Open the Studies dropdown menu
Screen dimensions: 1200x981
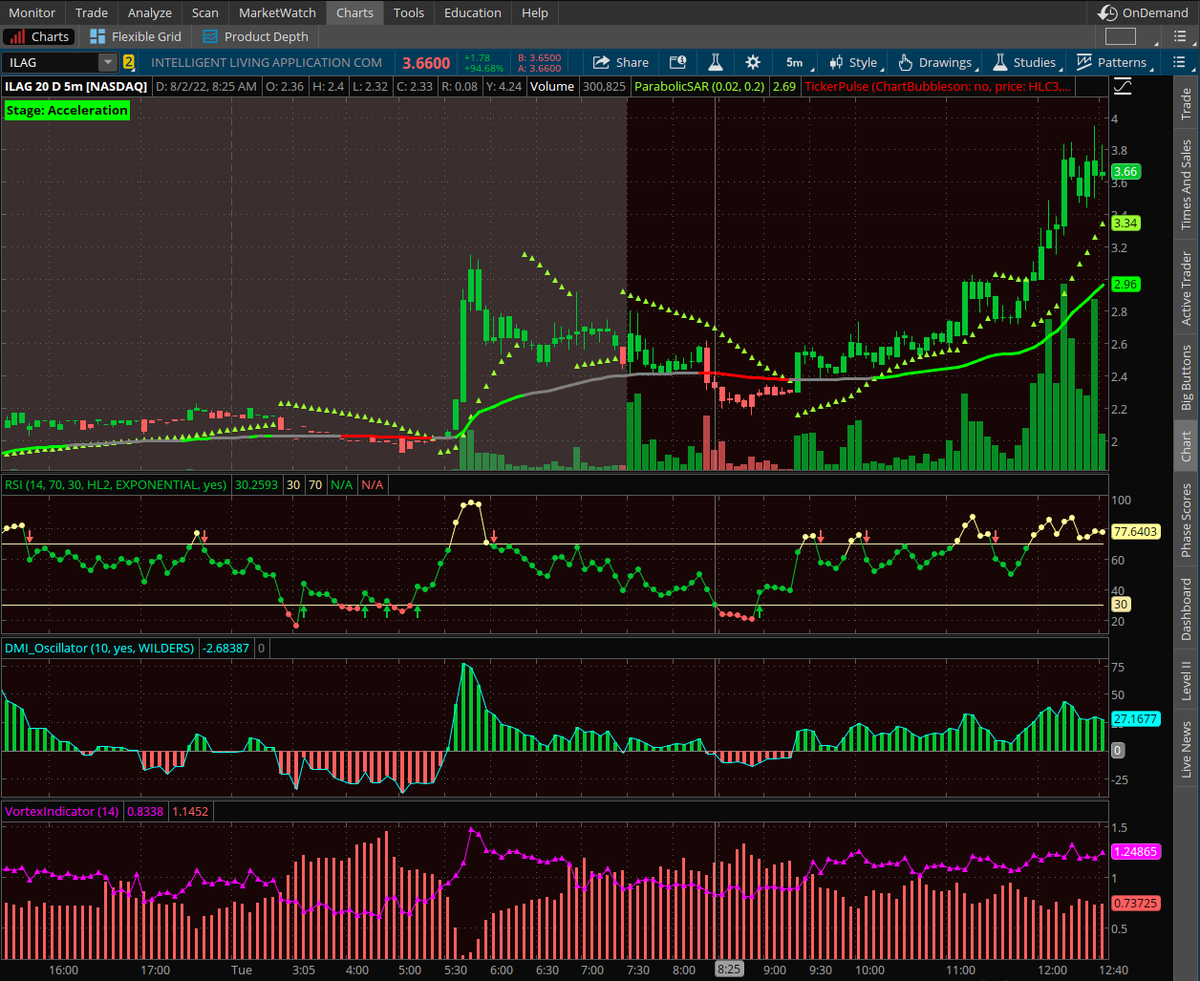[x=1025, y=62]
